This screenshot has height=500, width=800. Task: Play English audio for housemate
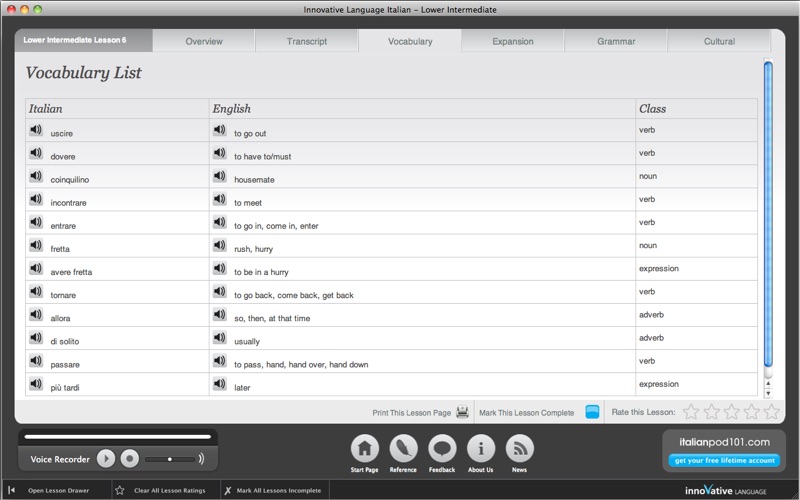(x=219, y=176)
